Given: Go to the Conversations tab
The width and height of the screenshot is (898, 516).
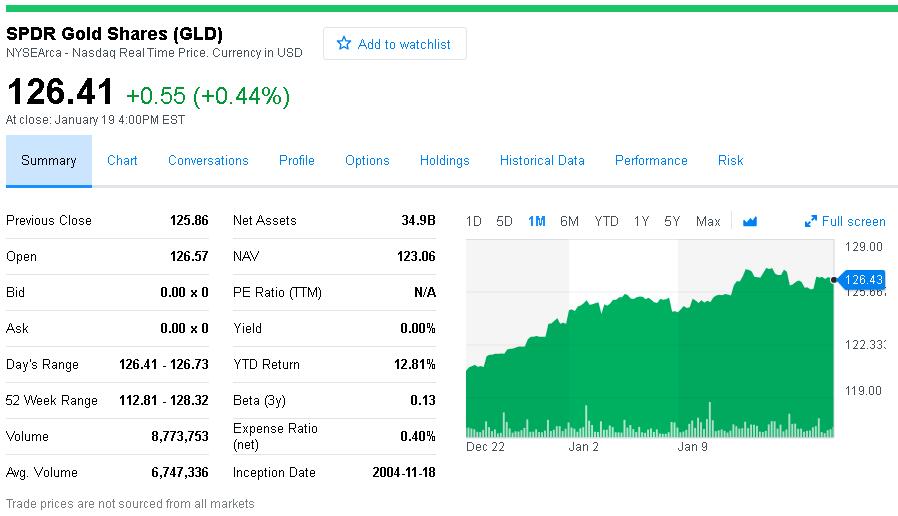Looking at the screenshot, I should (208, 161).
